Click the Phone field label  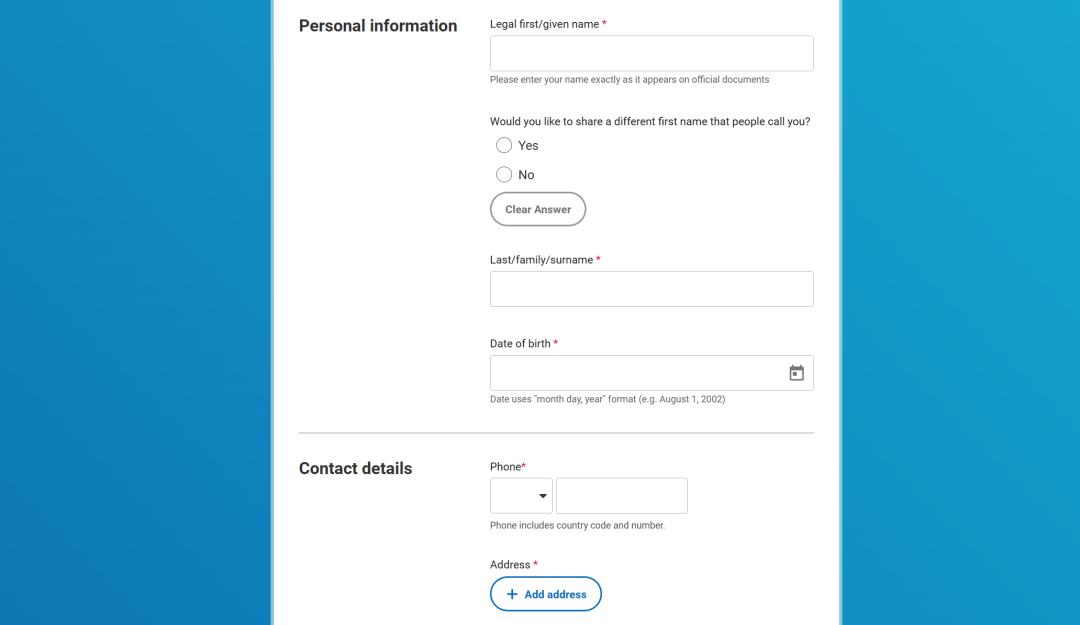[506, 467]
